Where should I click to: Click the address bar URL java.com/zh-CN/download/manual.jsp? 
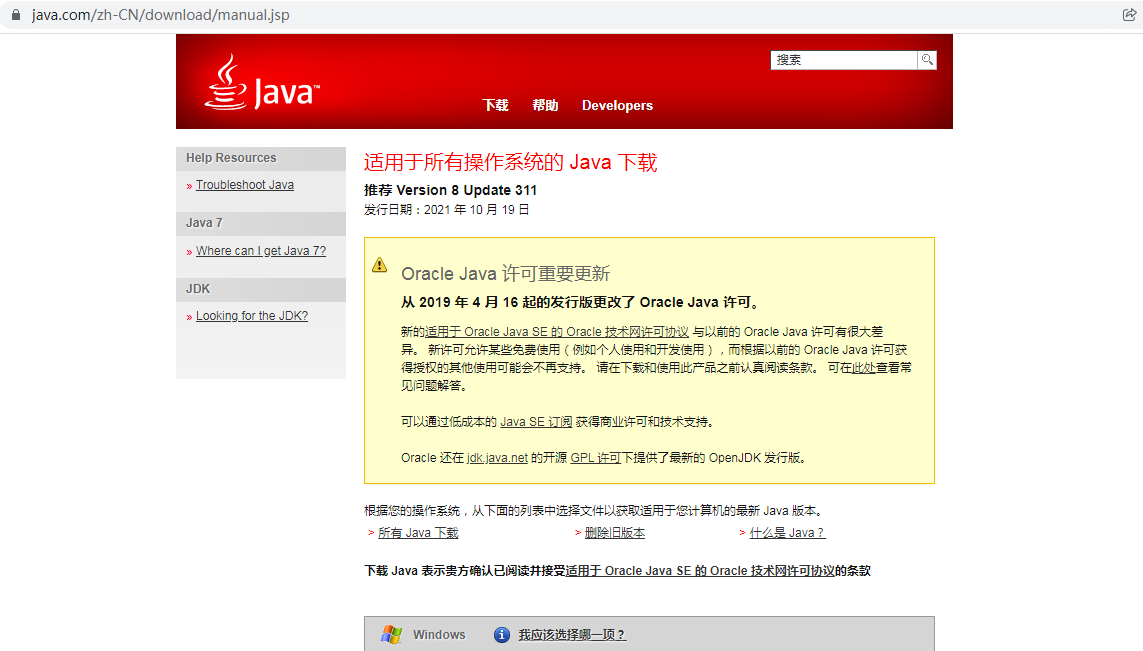pos(160,15)
